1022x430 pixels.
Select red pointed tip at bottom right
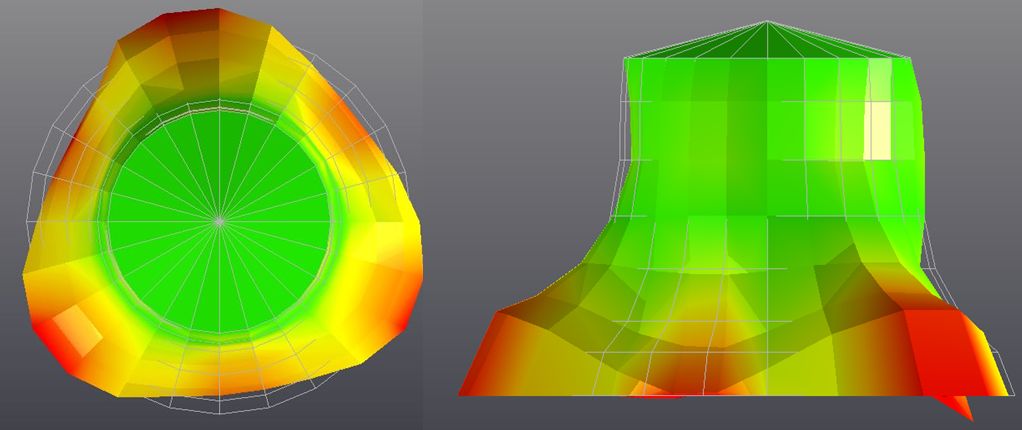click(x=963, y=410)
